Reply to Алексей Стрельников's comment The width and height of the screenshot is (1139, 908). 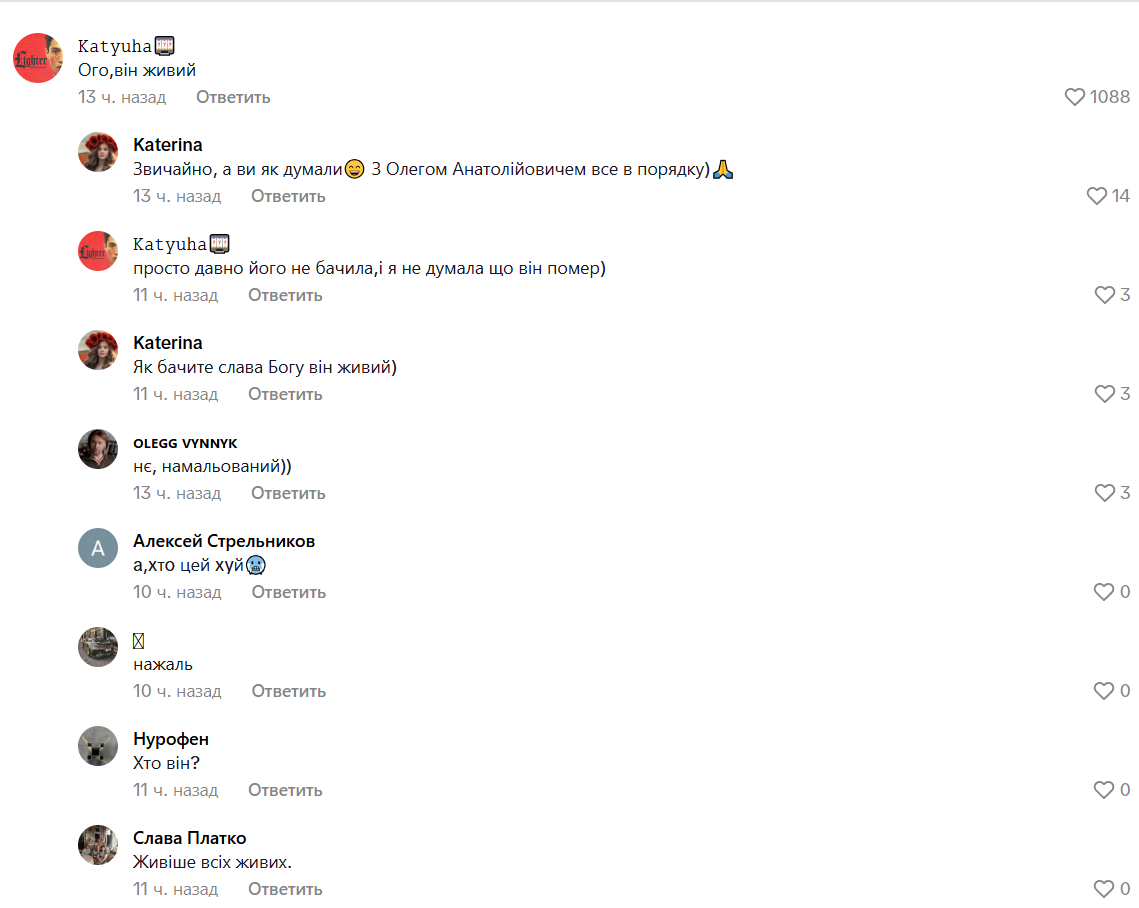point(288,592)
